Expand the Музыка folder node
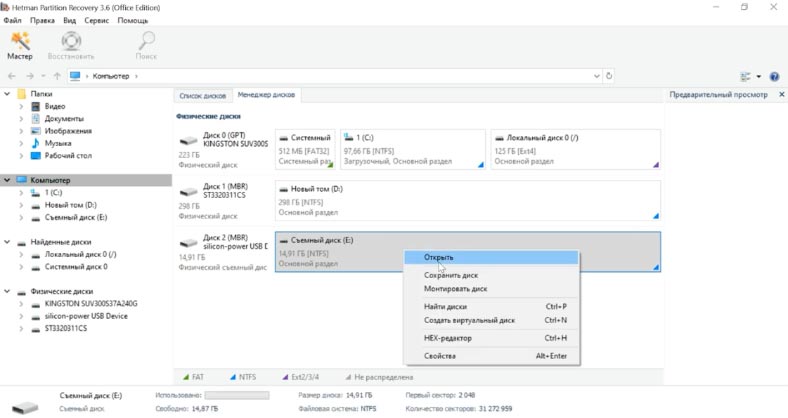 [x=21, y=143]
